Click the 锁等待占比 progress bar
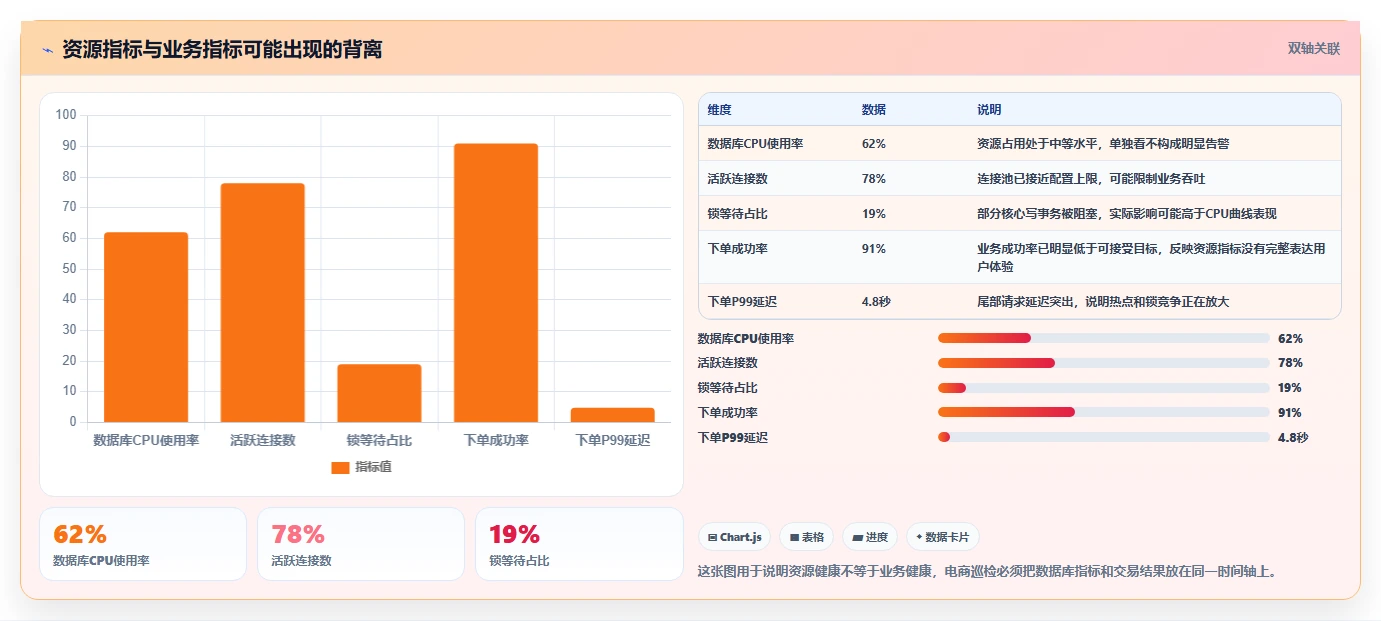 point(1103,388)
